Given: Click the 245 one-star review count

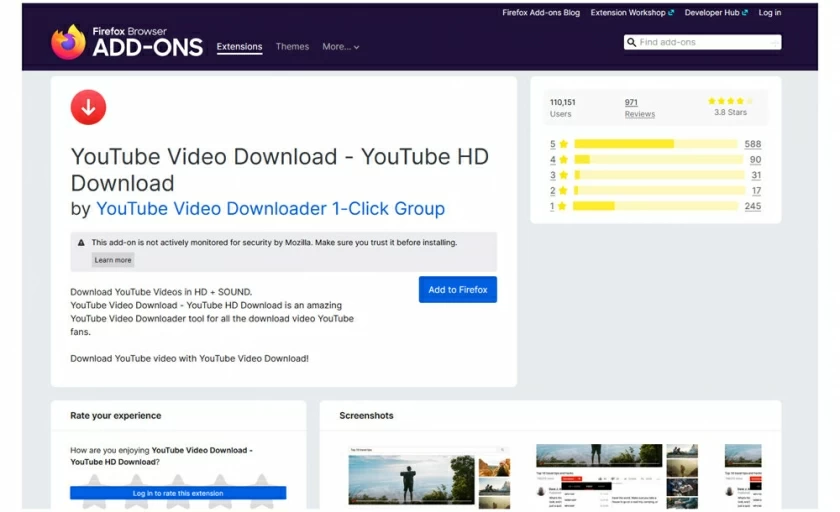Looking at the screenshot, I should tap(753, 206).
